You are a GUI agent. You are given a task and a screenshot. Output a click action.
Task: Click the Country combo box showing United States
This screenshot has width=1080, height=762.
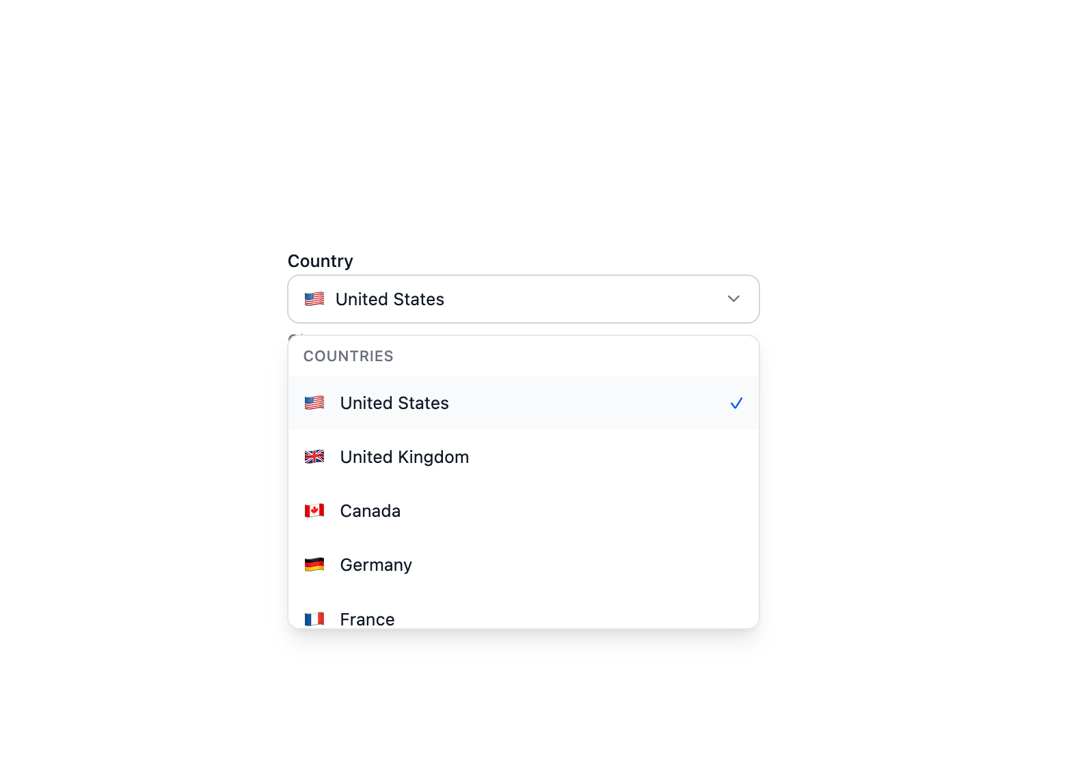tap(523, 299)
